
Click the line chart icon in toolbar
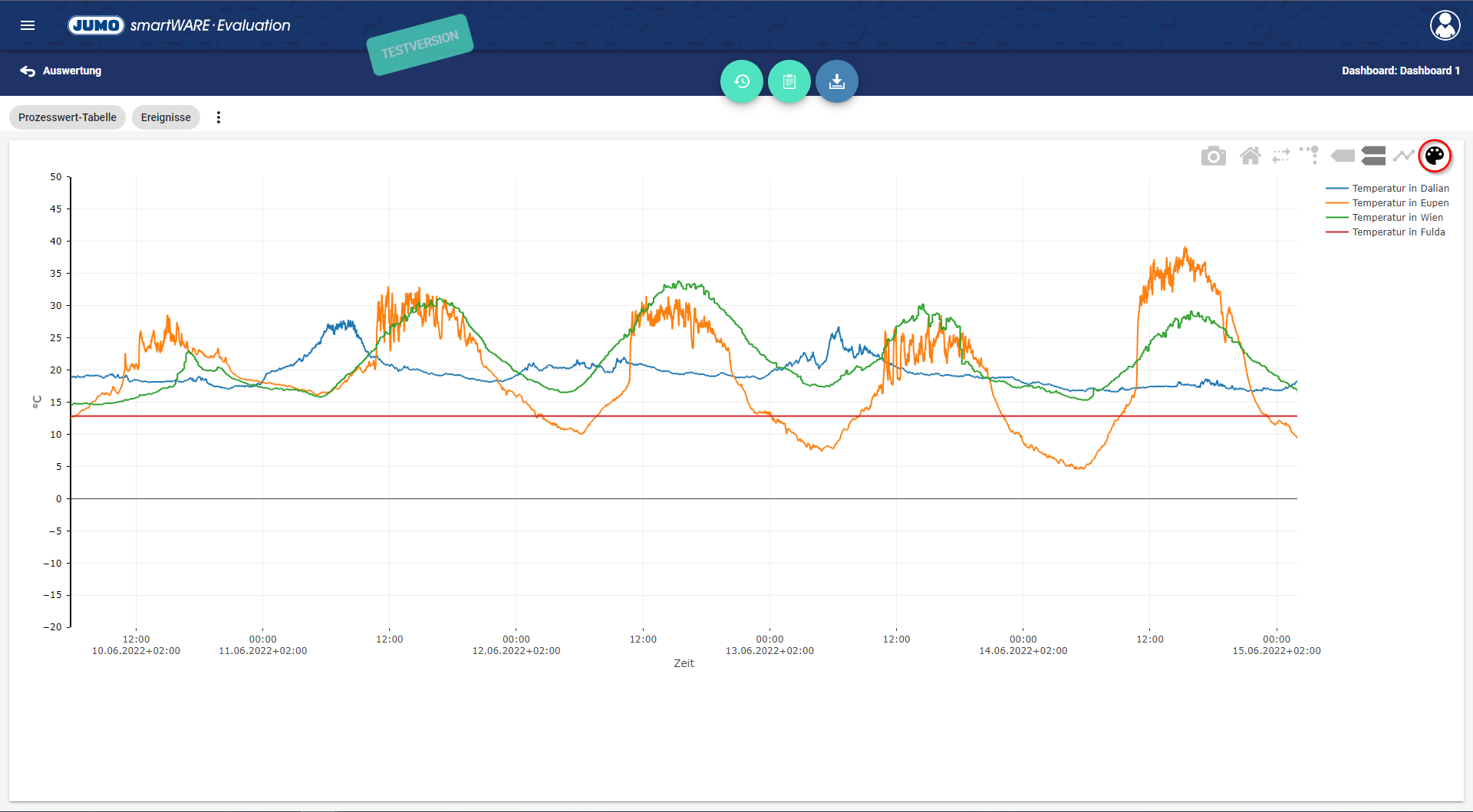(x=1403, y=156)
